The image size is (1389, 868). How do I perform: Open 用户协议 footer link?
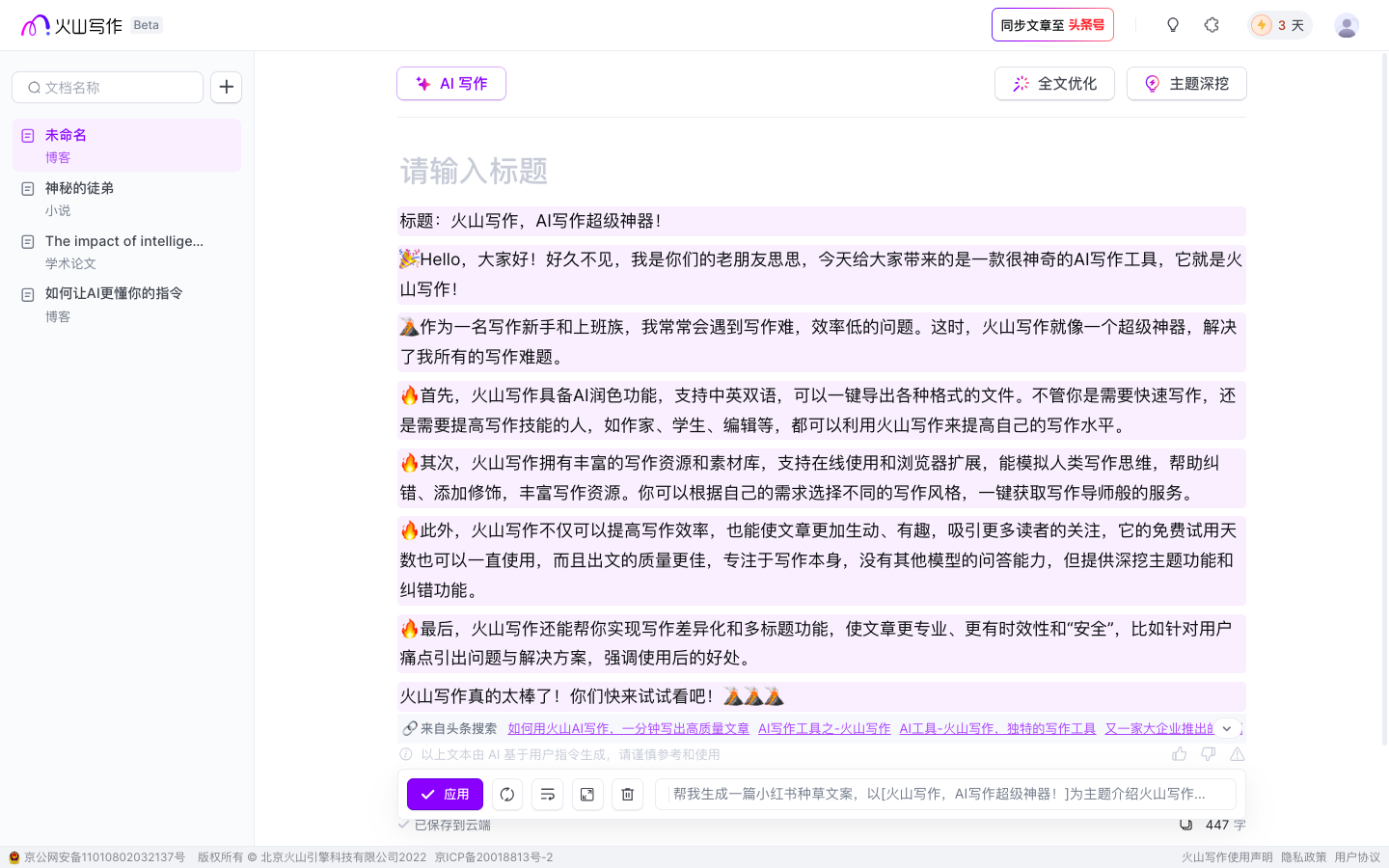coord(1357,857)
